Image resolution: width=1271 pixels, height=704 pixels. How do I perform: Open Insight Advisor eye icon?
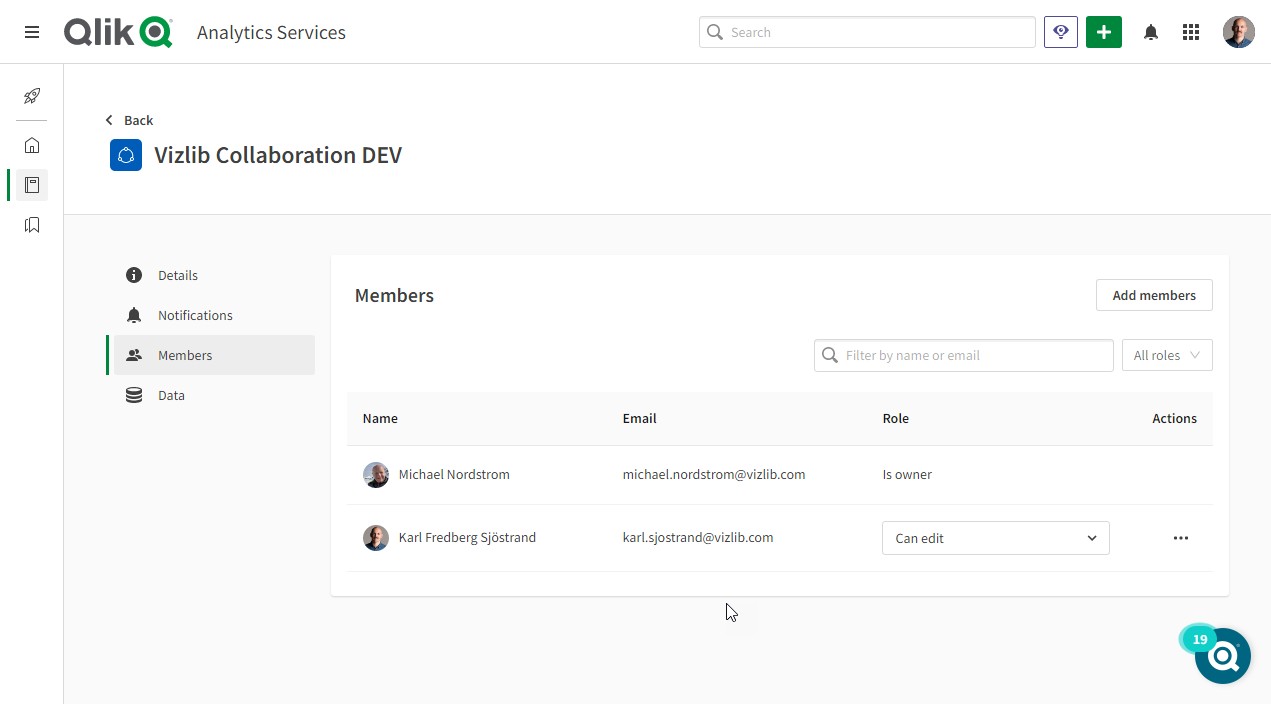1061,32
